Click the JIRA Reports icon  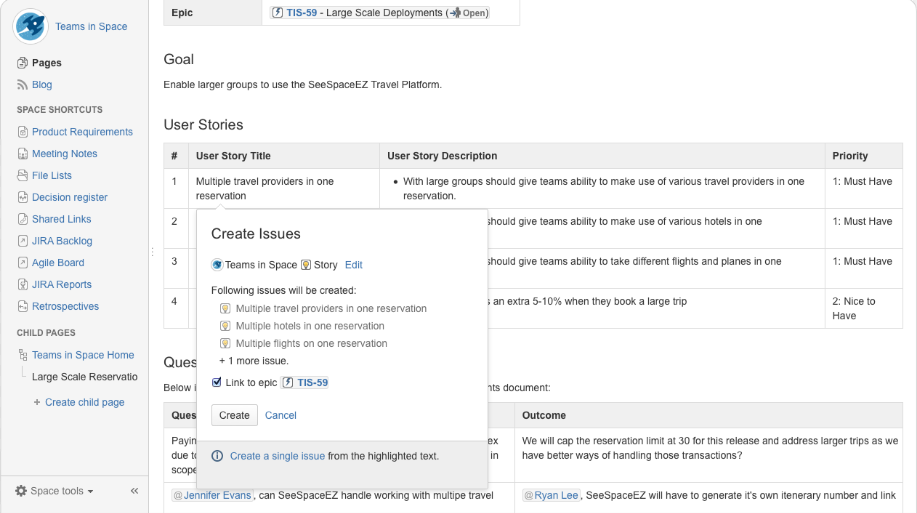pos(23,284)
